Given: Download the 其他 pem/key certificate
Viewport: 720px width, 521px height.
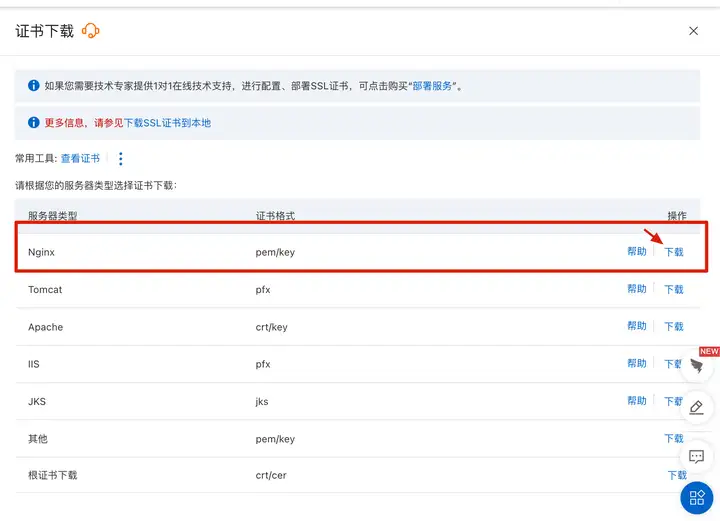Looking at the screenshot, I should coord(674,439).
